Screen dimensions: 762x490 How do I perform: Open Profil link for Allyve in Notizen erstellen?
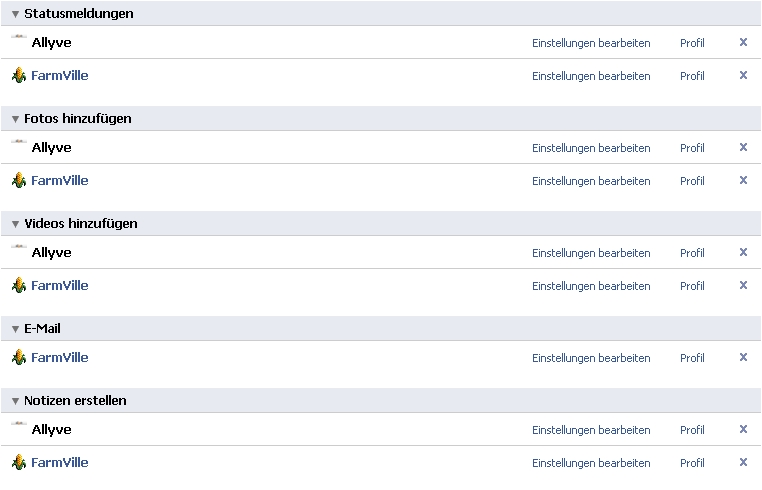point(692,430)
